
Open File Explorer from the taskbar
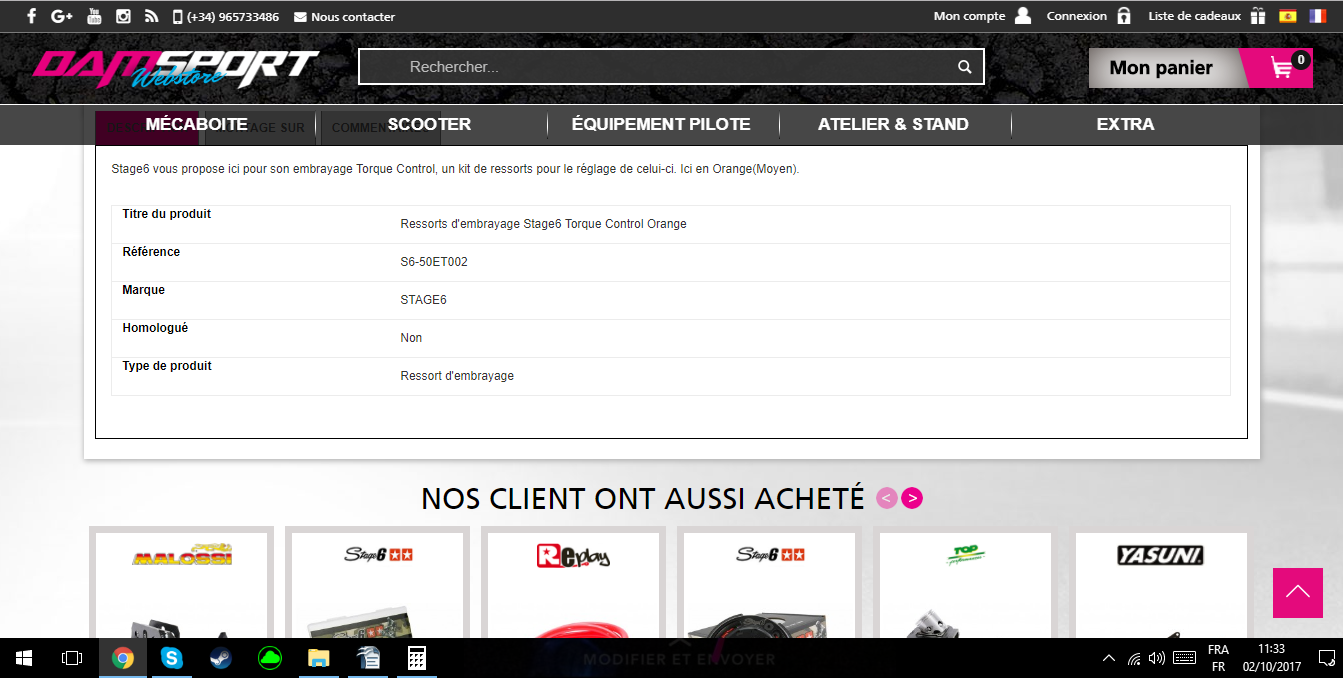[x=319, y=658]
